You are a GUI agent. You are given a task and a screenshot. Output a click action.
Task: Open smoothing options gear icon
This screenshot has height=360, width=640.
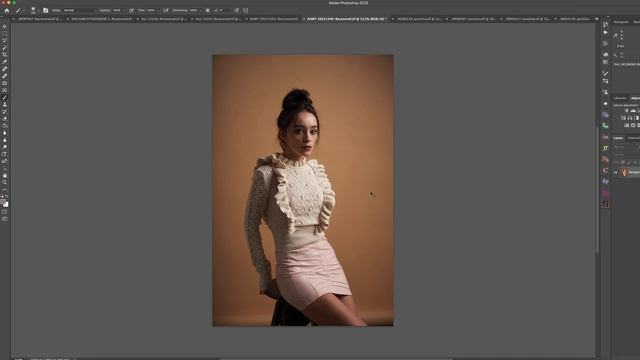[207, 10]
